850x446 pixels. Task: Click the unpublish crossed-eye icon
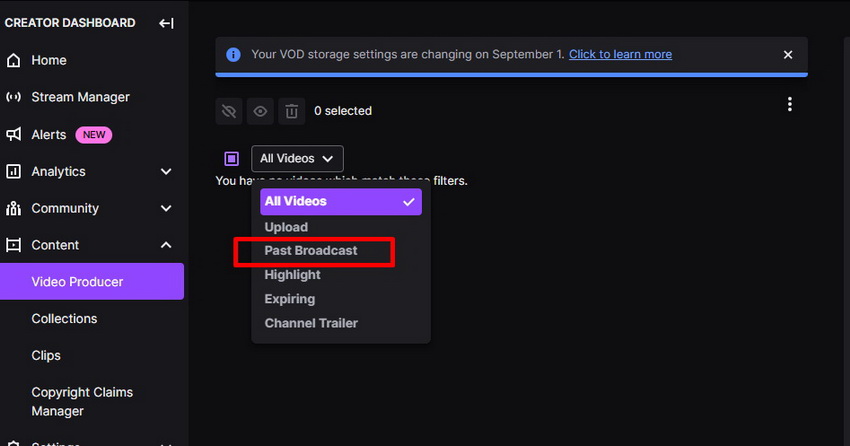[229, 112]
